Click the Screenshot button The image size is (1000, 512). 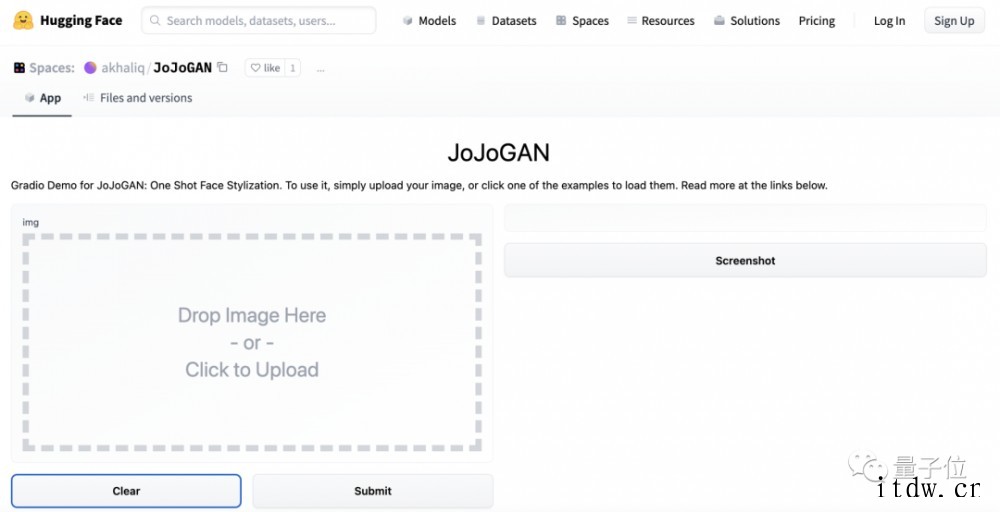745,260
